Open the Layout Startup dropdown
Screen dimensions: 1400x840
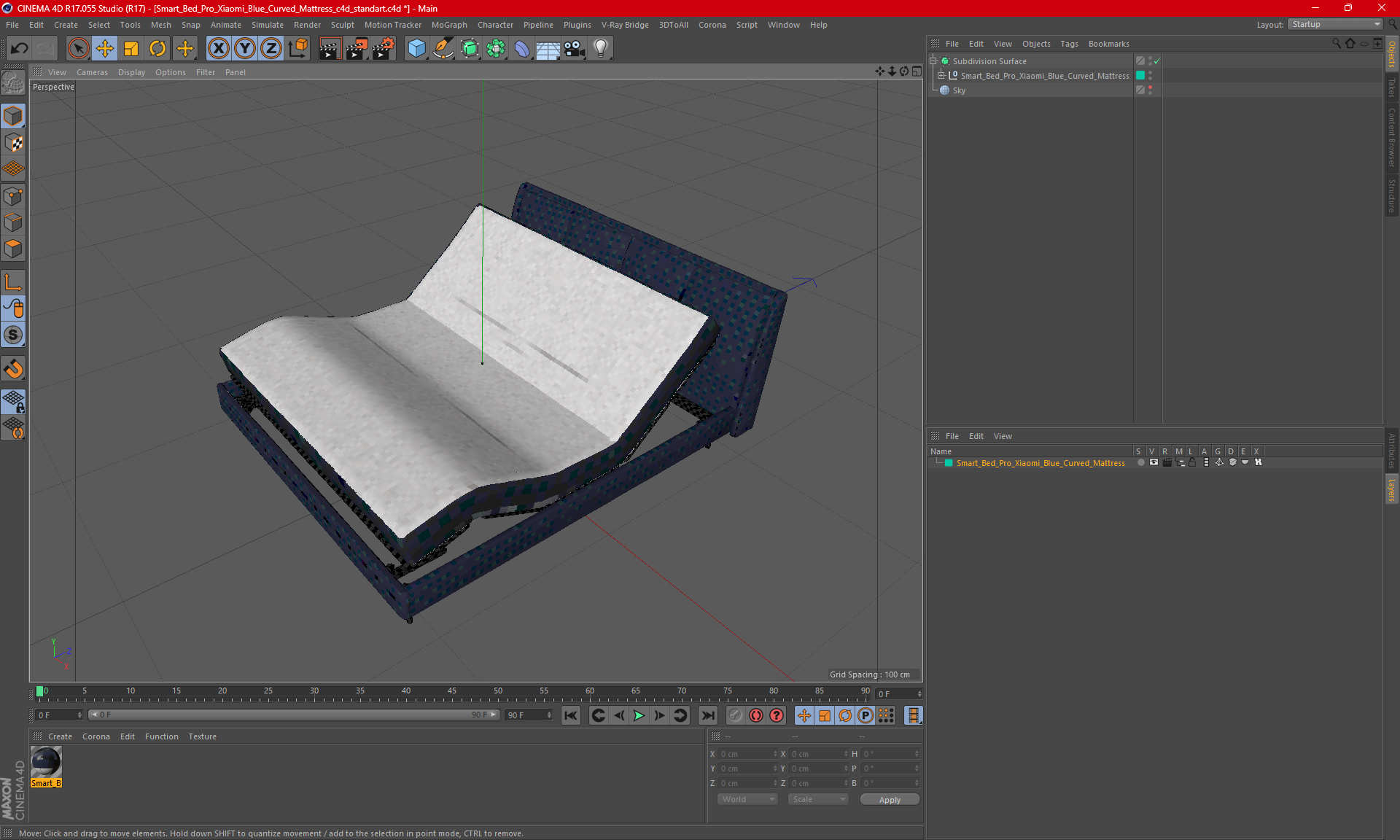pos(1336,25)
